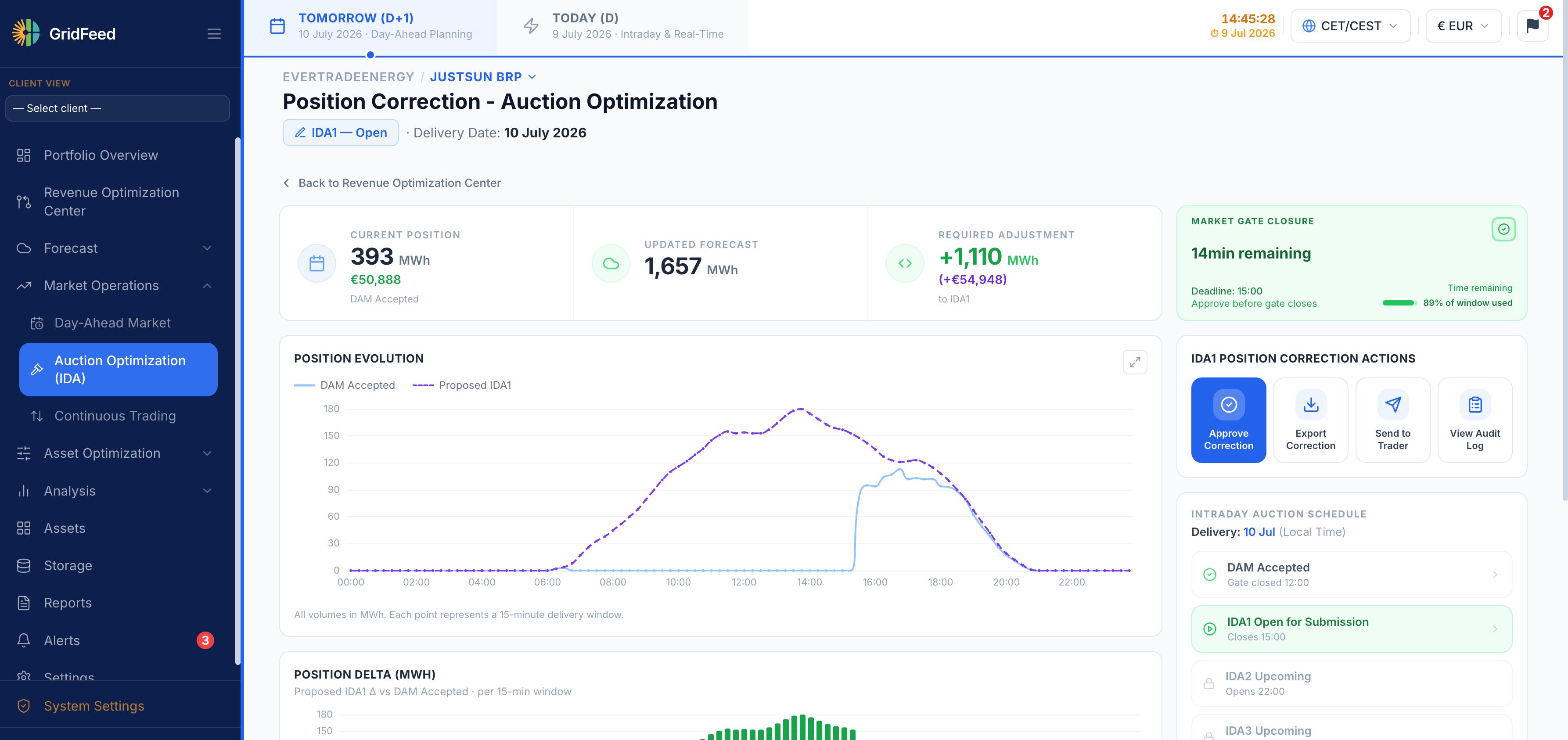Open Storage from the sidebar
1568x740 pixels.
pyautogui.click(x=118, y=565)
